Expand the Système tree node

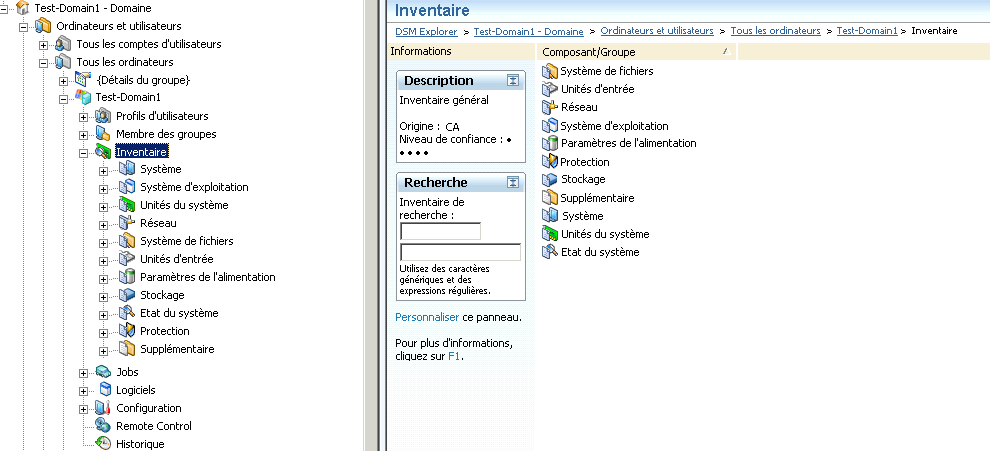pyautogui.click(x=104, y=171)
